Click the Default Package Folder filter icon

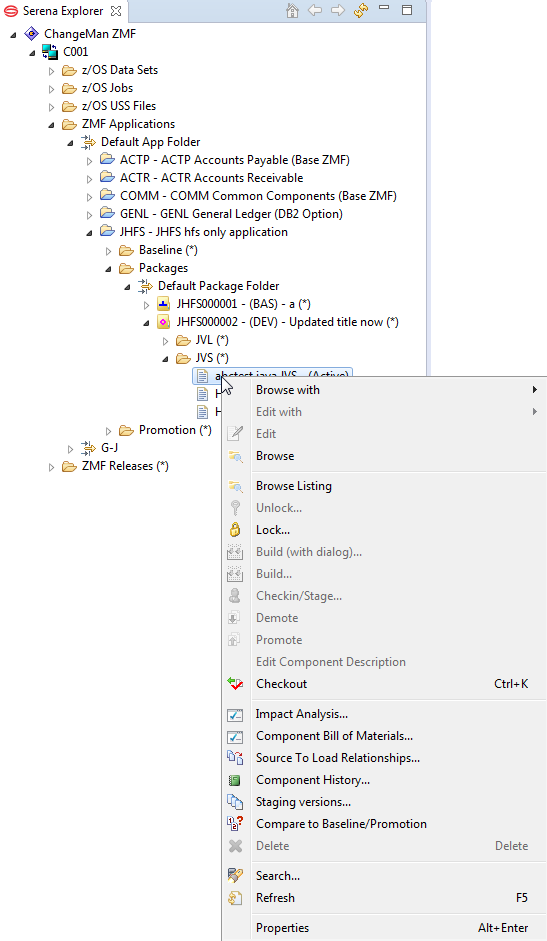[x=145, y=286]
